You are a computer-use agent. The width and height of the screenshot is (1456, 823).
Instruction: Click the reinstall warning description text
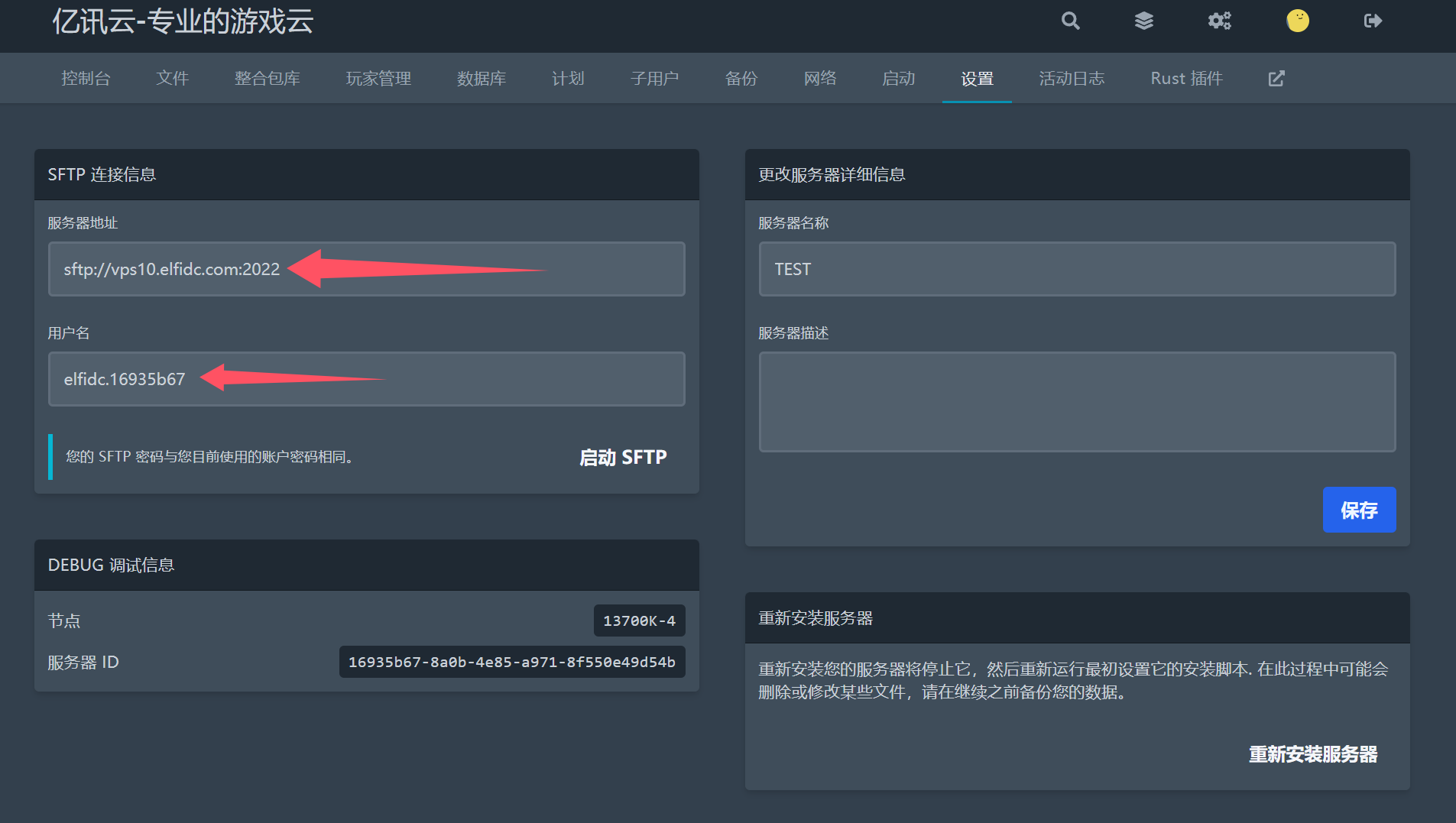[x=1073, y=680]
